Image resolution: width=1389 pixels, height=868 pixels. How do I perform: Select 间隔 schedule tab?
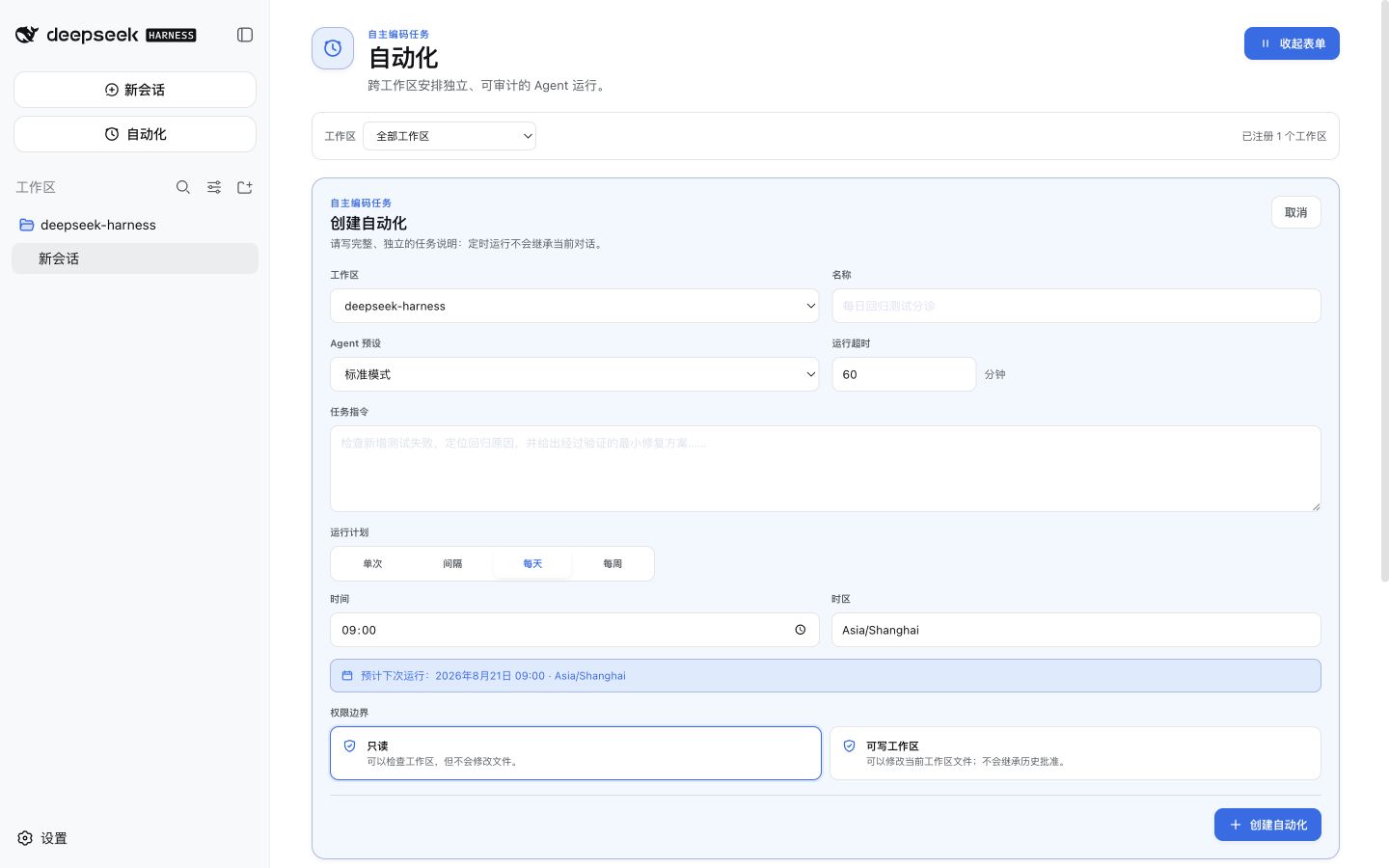(x=452, y=564)
